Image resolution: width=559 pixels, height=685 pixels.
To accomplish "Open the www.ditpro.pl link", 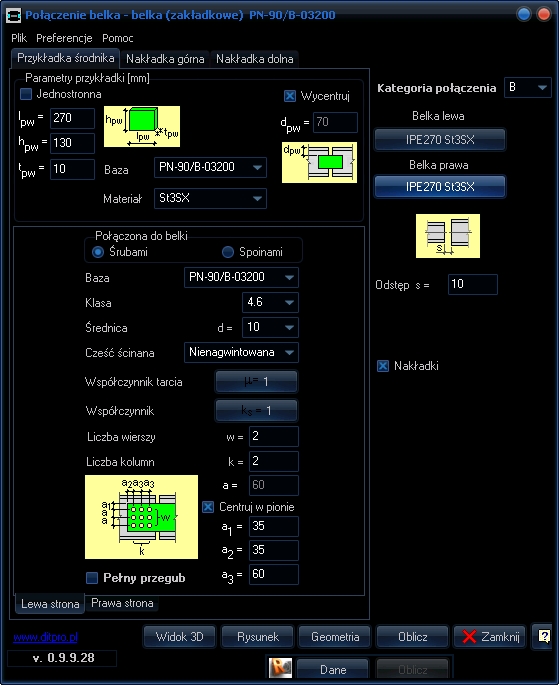I will pos(45,637).
